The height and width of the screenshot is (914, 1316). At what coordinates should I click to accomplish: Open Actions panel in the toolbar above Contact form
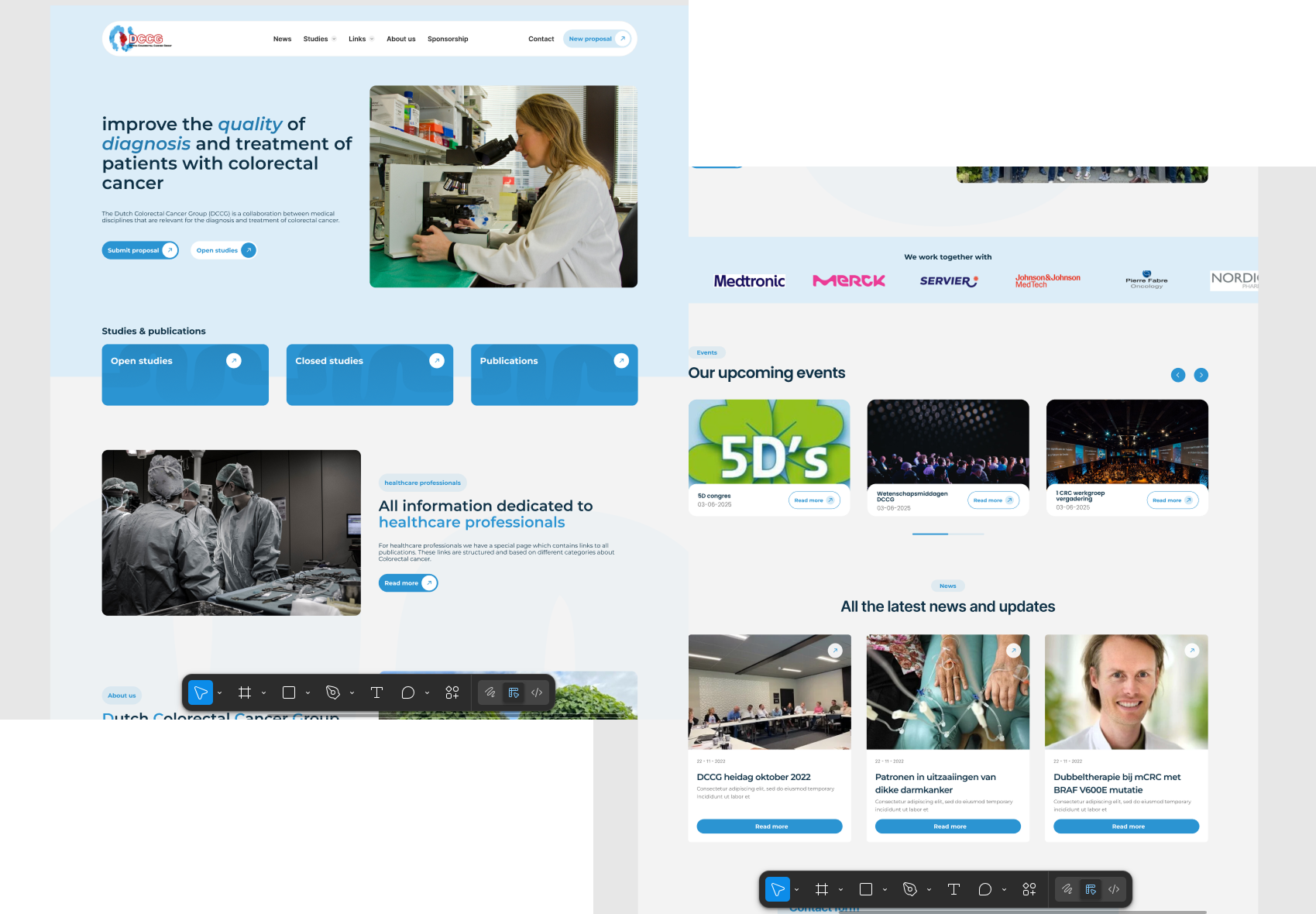point(1029,889)
